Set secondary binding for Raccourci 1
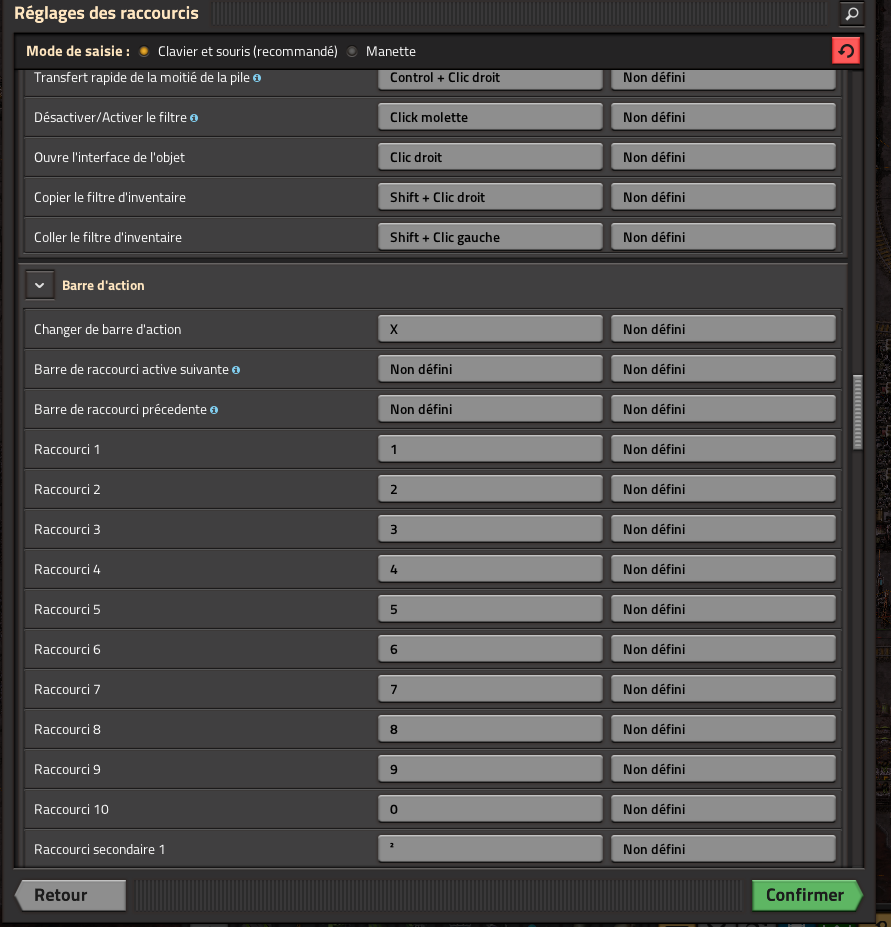The image size is (891, 927). pos(723,449)
